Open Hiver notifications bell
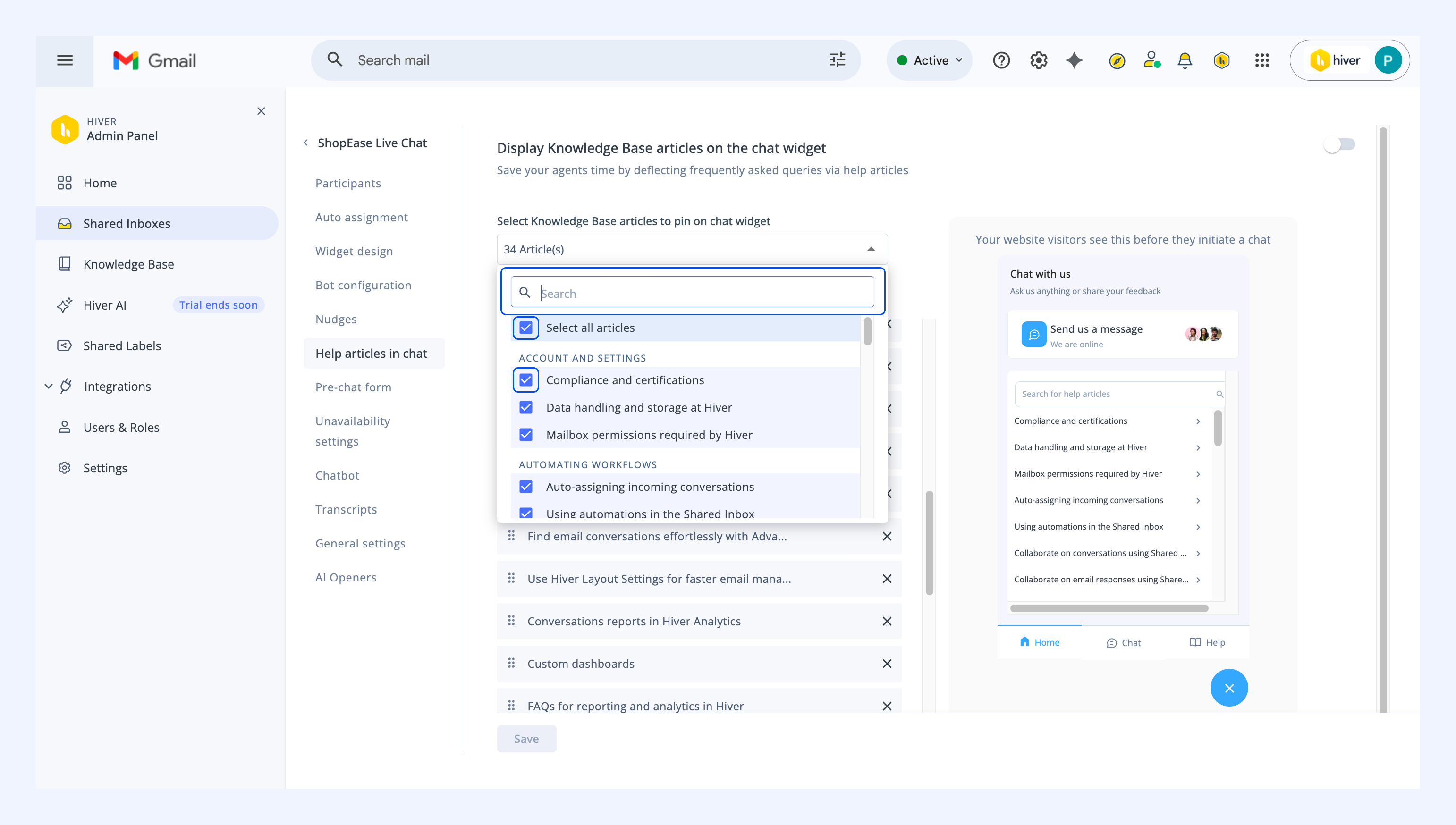The image size is (1456, 825). coord(1185,60)
